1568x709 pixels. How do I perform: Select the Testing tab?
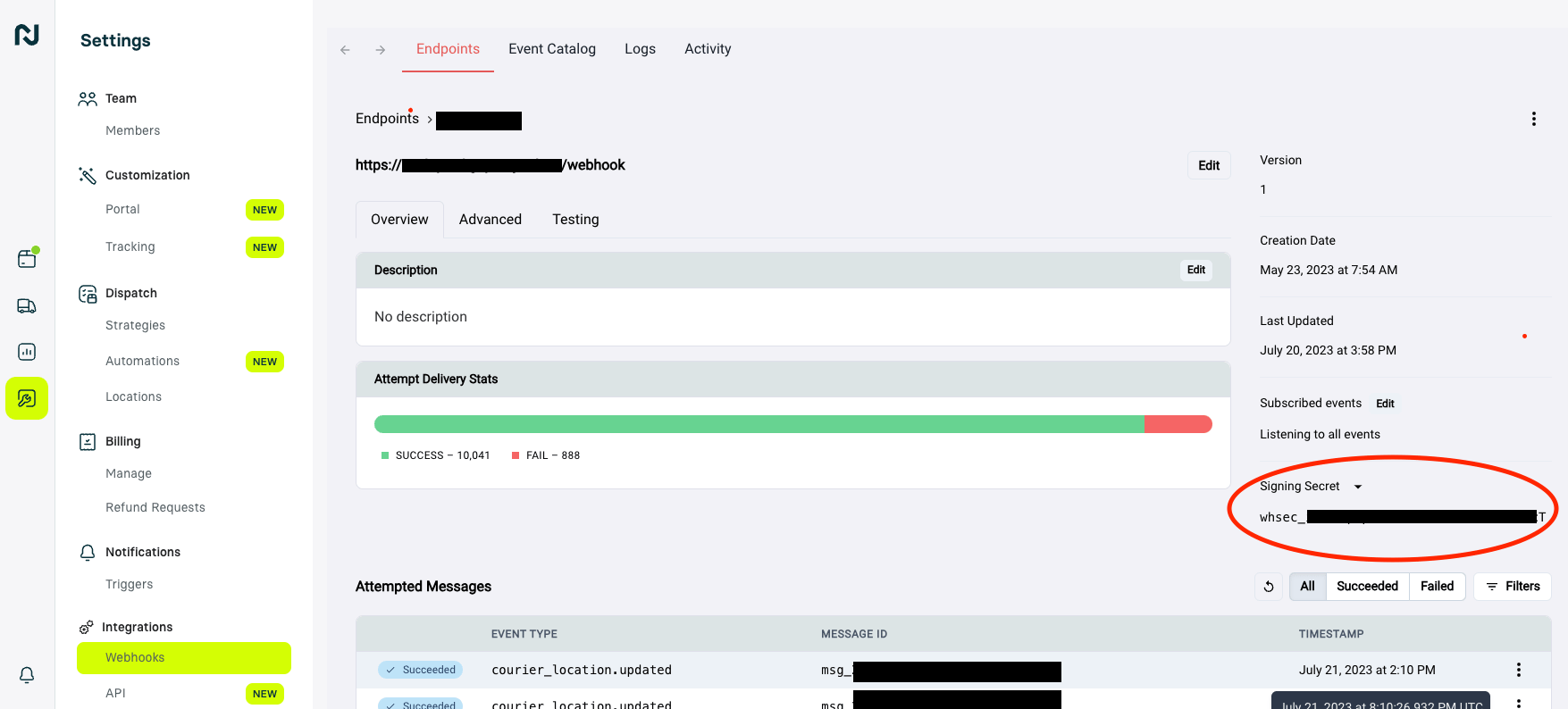(575, 220)
